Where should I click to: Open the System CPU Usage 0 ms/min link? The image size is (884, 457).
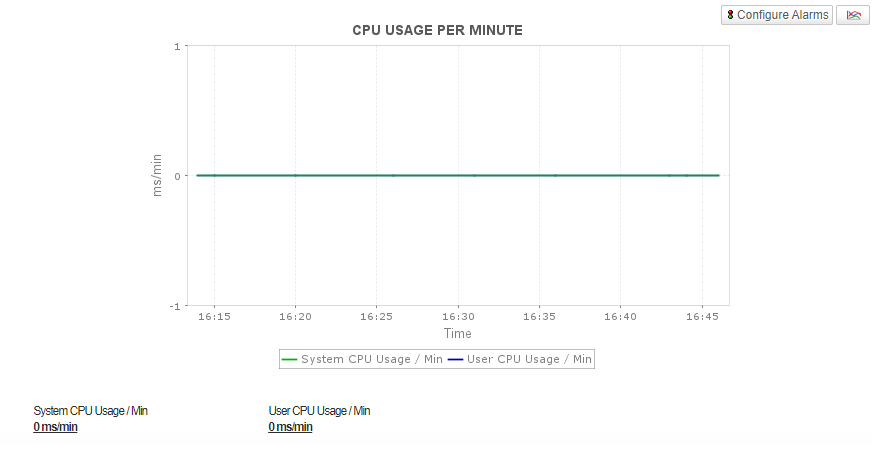point(55,427)
